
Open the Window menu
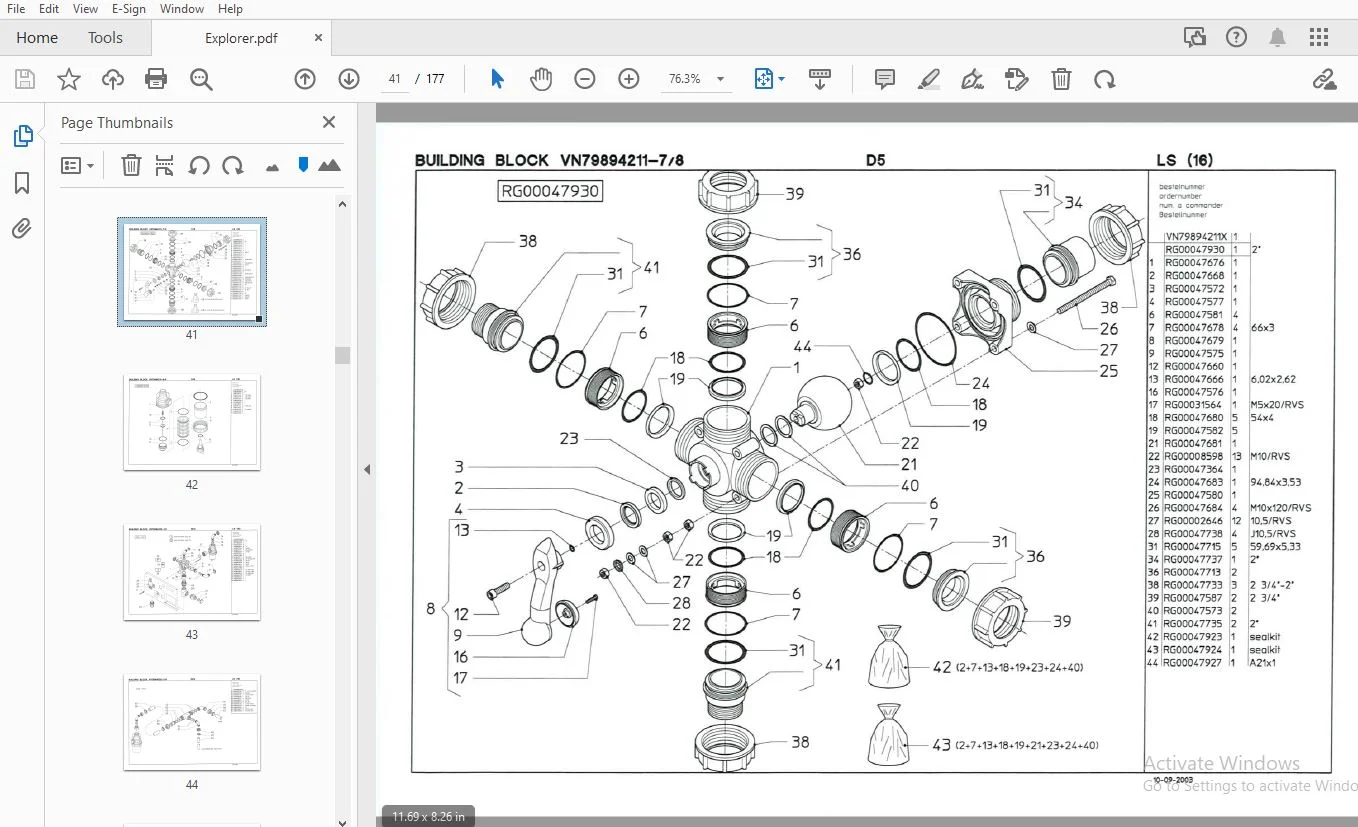point(182,9)
